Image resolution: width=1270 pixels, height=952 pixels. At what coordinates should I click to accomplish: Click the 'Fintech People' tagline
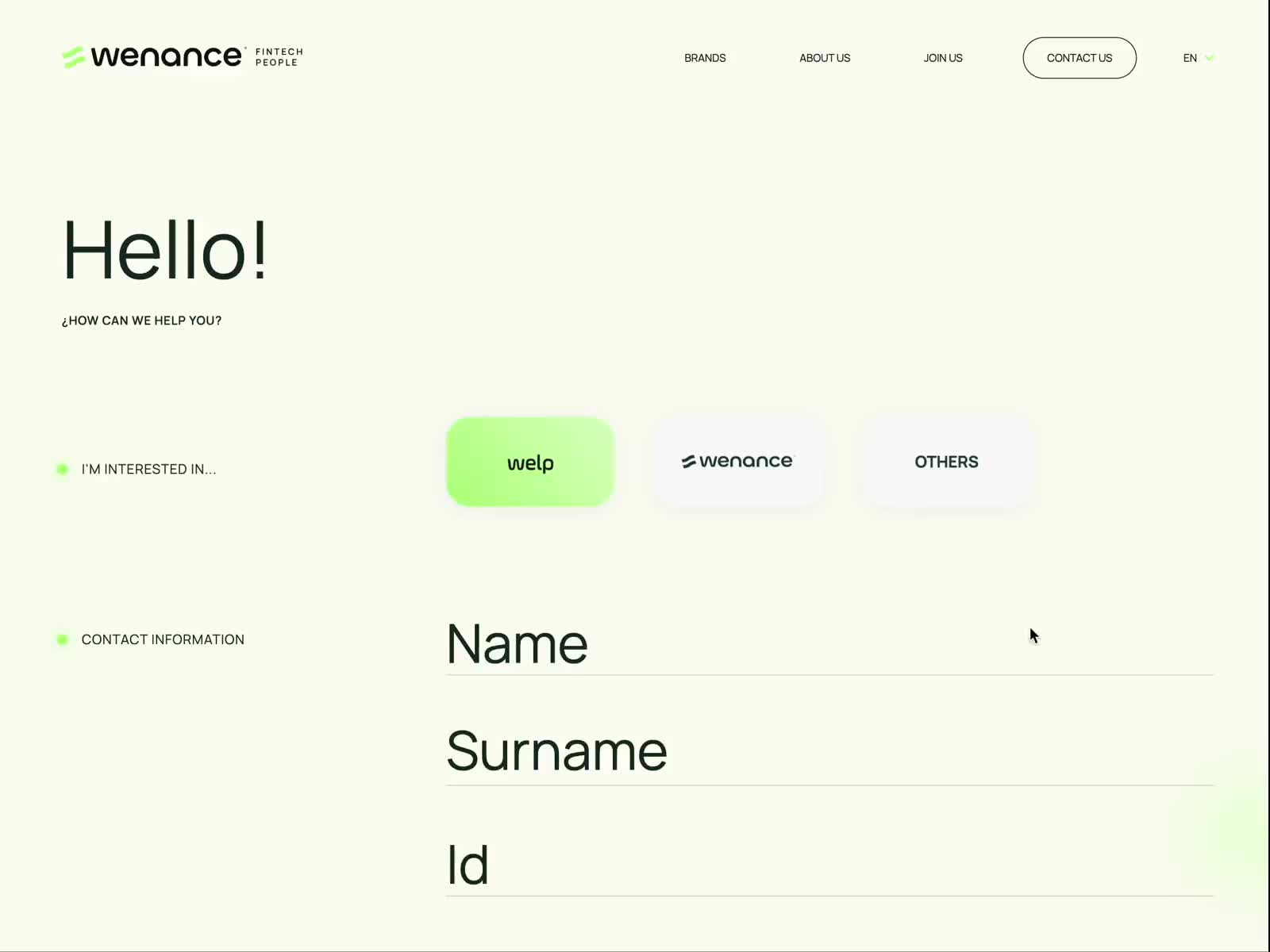pos(279,57)
